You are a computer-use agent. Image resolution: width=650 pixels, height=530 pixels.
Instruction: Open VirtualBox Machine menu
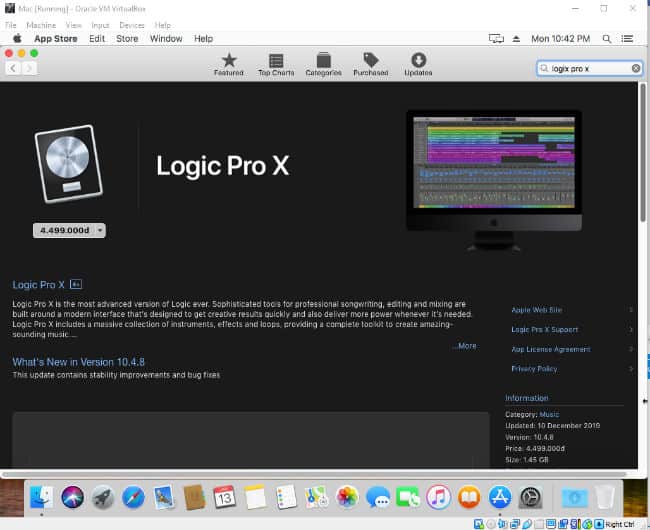pos(41,25)
